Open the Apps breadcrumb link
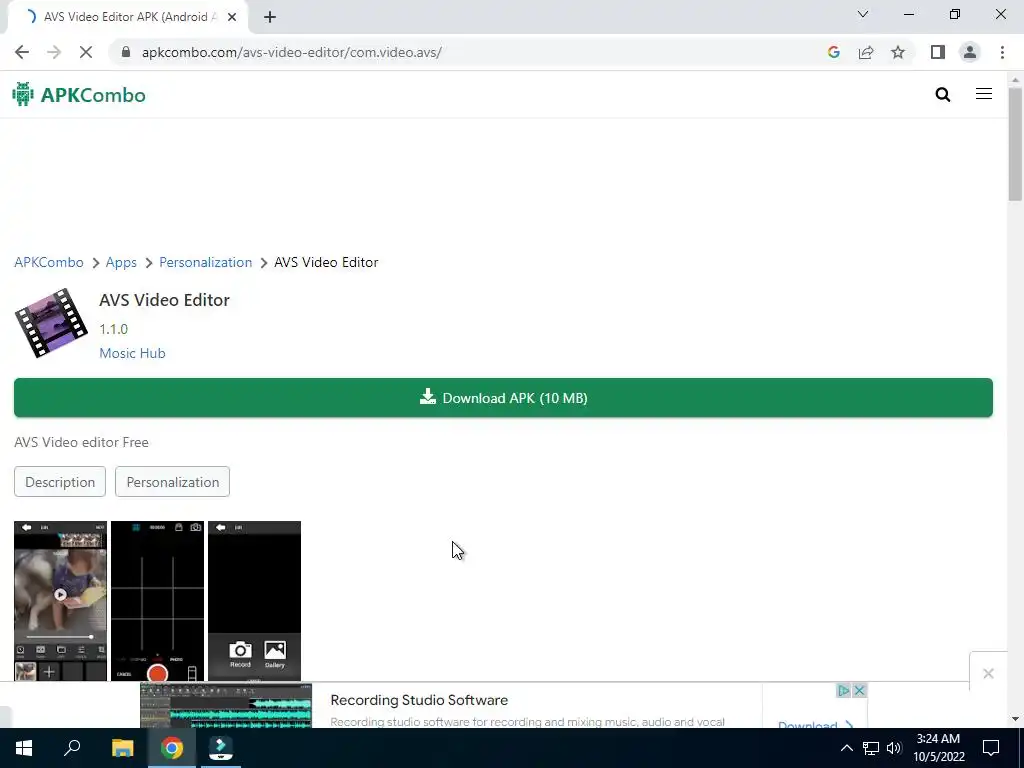 121,262
